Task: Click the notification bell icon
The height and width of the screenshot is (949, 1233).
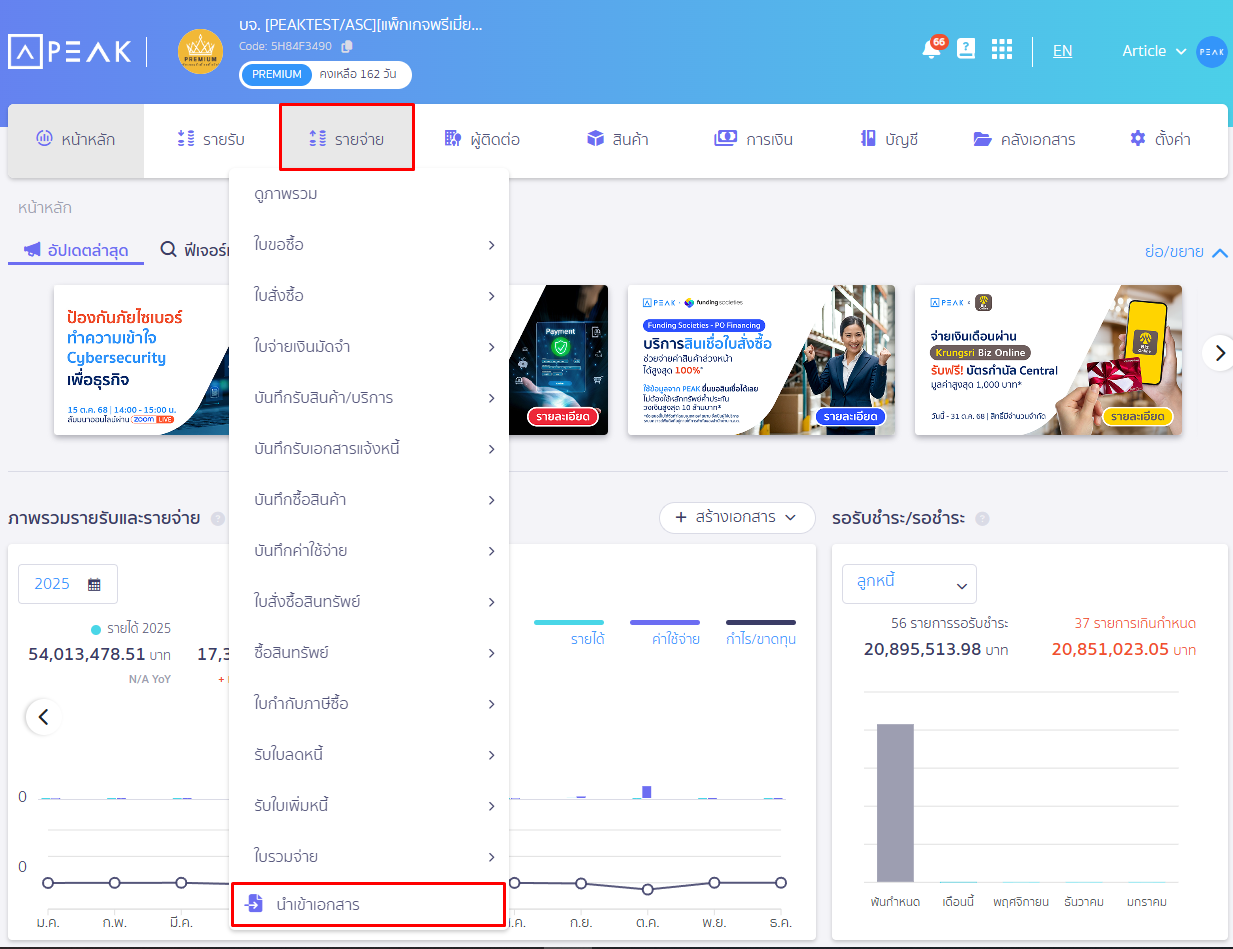Action: 931,51
